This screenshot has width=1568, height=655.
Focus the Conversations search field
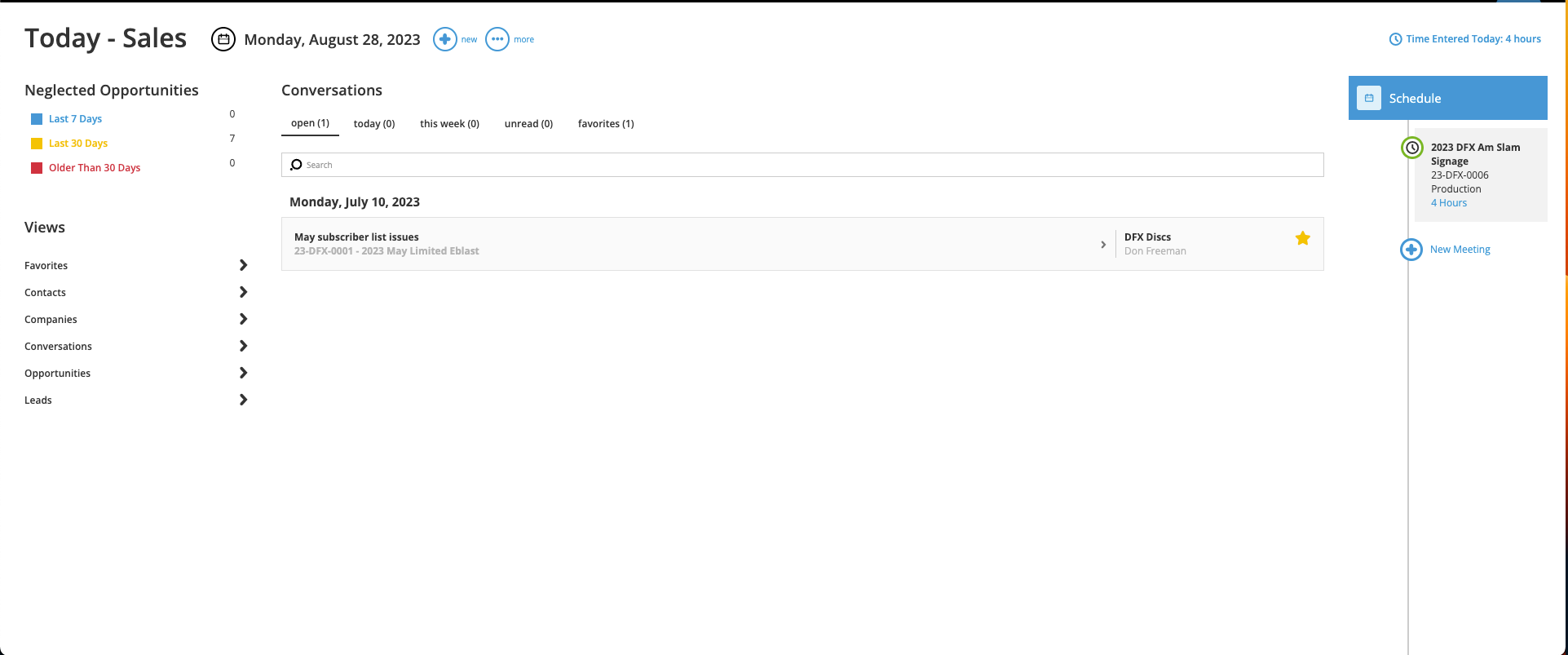[x=802, y=165]
